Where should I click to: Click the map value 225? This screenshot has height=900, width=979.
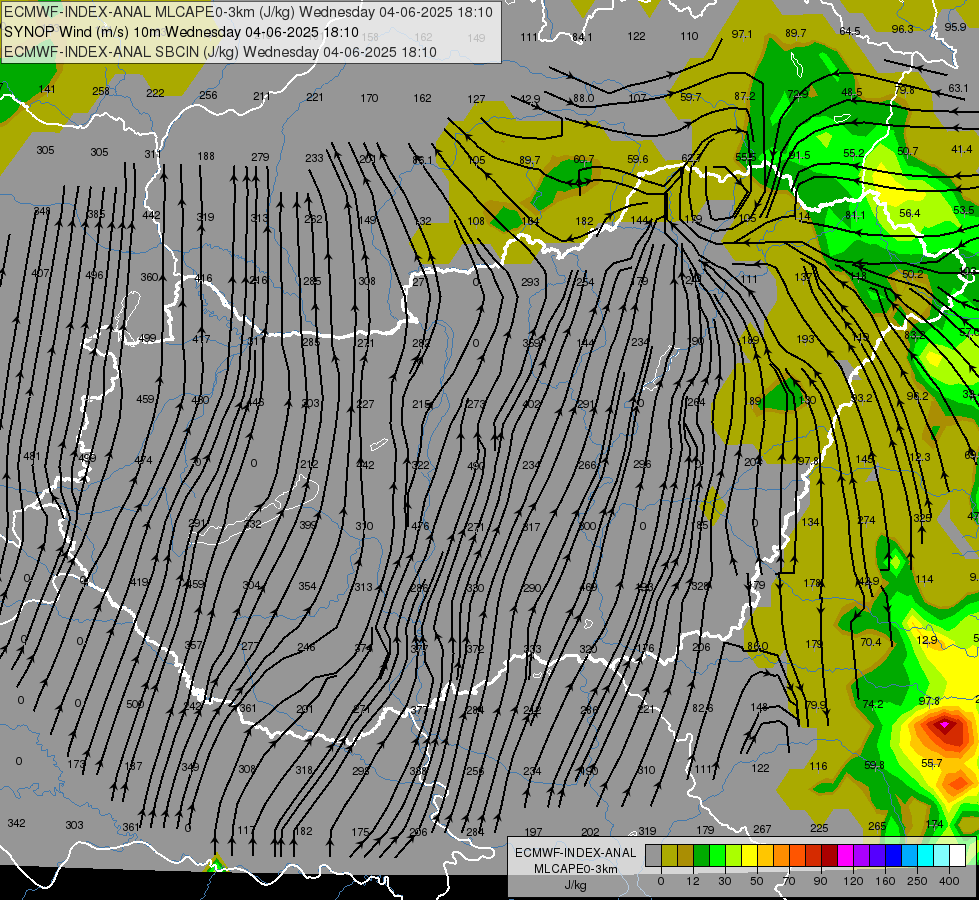819,828
